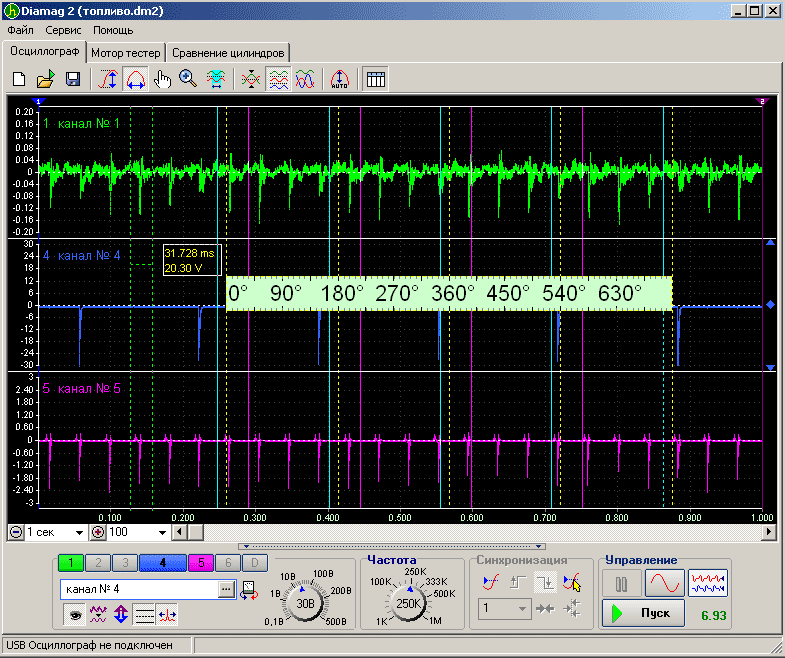This screenshot has height=658, width=785.
Task: Select the horizontal time measurement tool
Action: 135,79
